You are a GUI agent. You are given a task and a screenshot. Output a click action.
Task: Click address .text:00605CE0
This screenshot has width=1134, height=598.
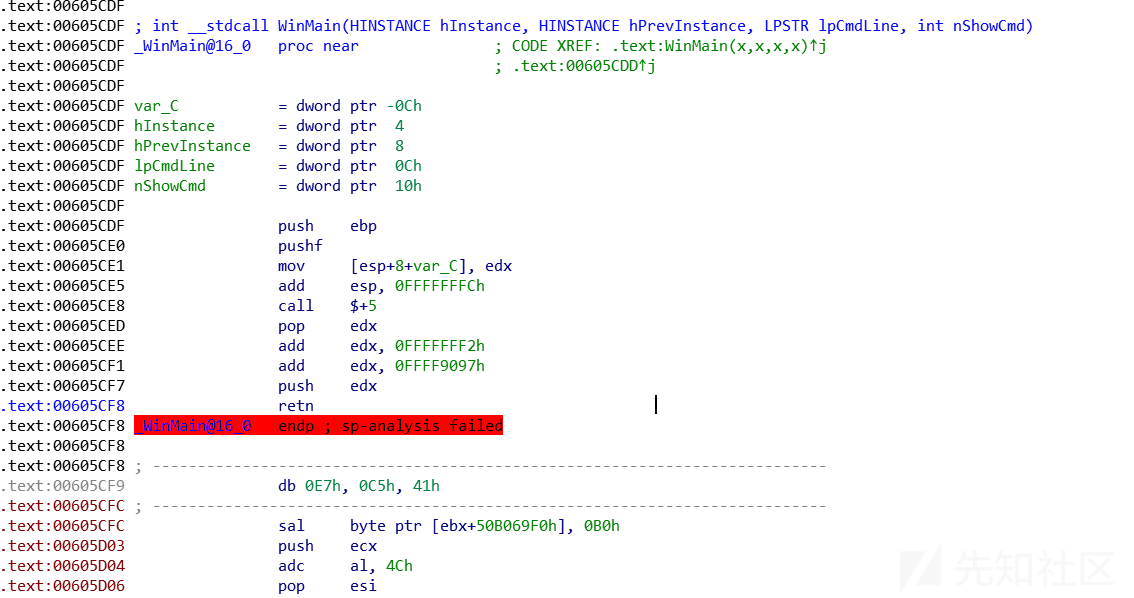coord(62,246)
